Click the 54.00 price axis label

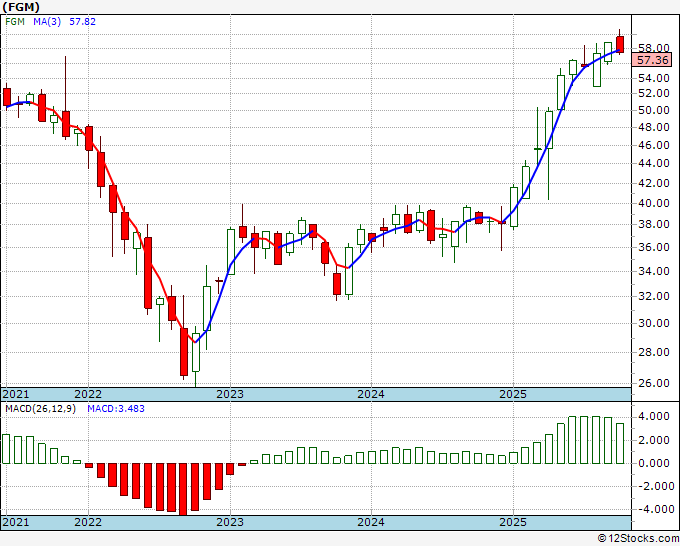point(654,78)
